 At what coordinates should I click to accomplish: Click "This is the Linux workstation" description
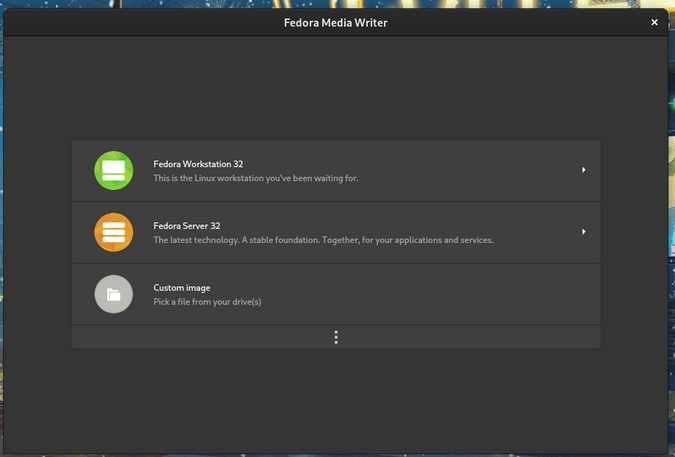[255, 179]
